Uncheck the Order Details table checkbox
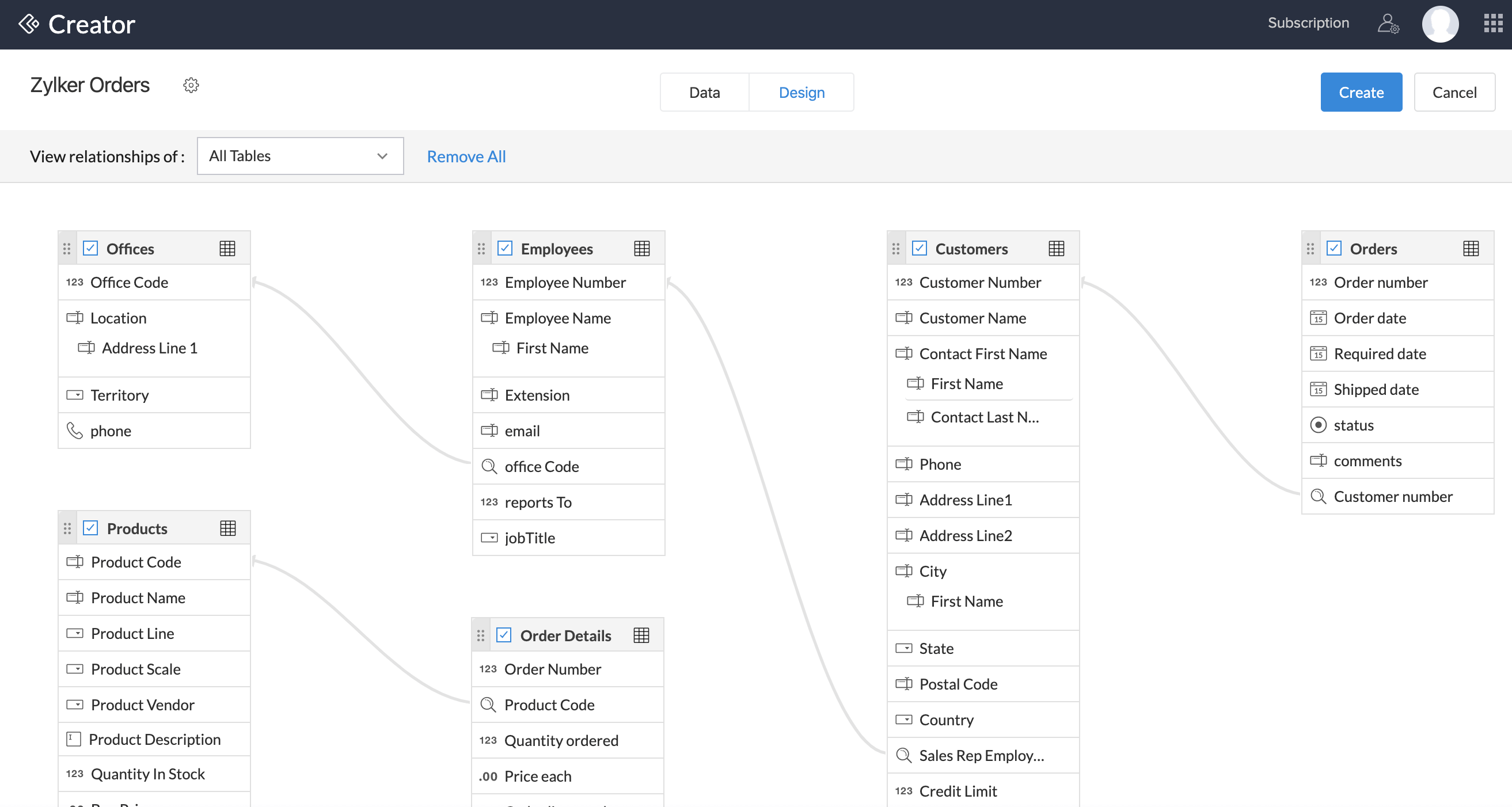Screen dimensions: 1512x807 [504, 634]
